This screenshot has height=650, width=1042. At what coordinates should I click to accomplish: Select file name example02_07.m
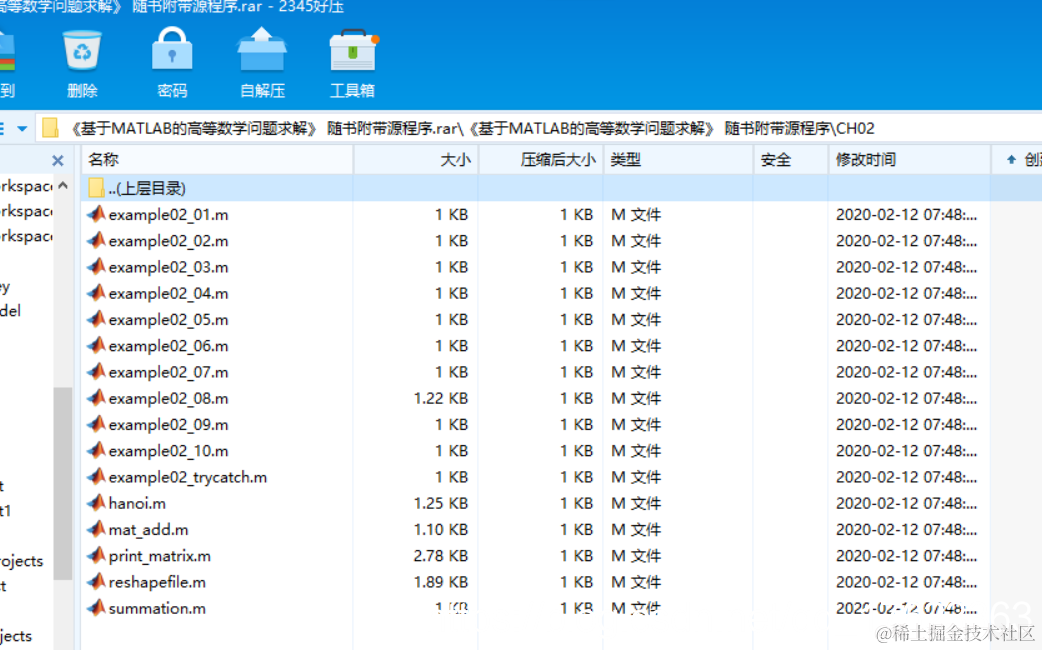pyautogui.click(x=168, y=372)
